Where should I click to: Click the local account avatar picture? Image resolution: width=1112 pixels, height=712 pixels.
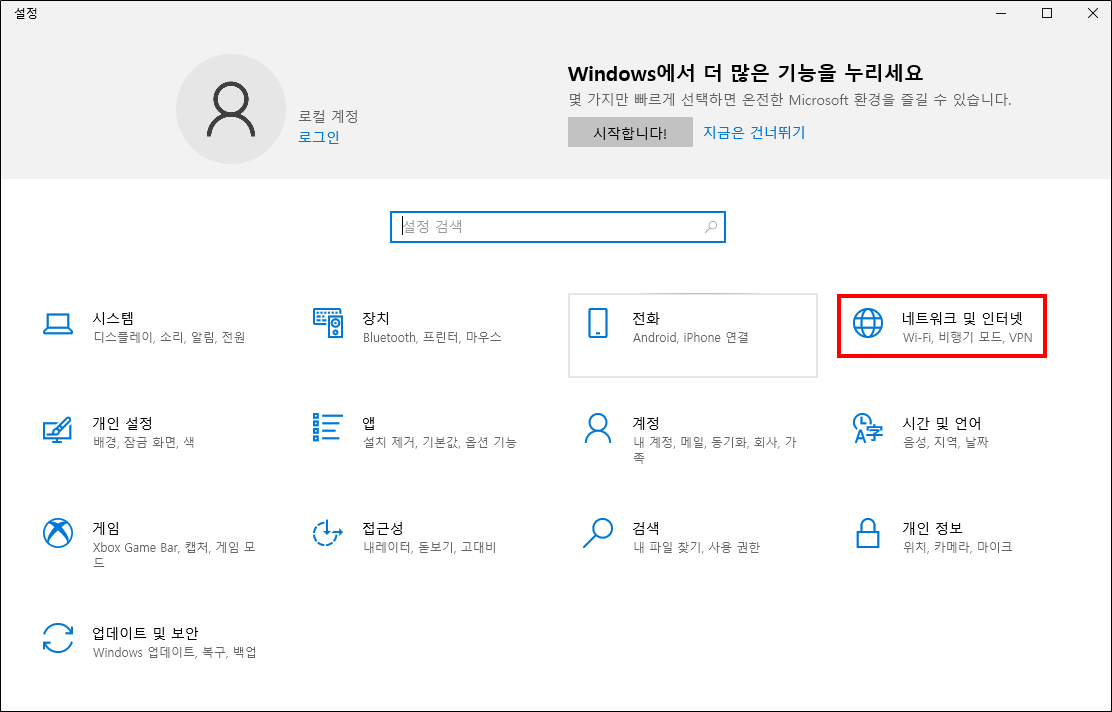click(x=230, y=109)
